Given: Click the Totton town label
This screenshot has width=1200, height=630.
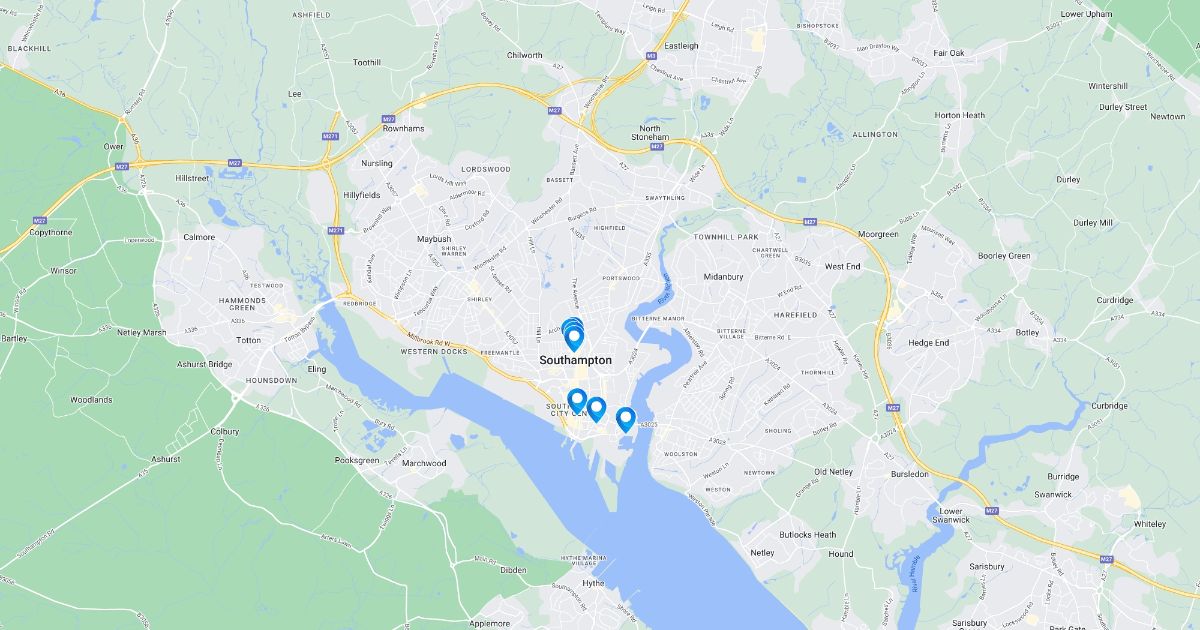Looking at the screenshot, I should [x=246, y=341].
